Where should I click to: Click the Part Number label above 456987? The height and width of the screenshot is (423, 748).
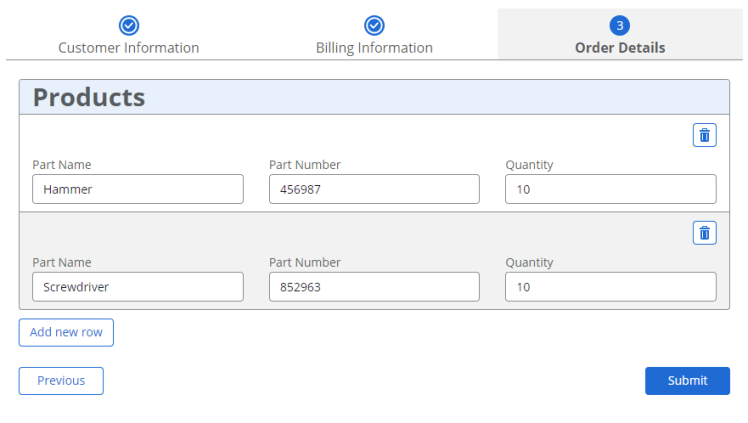tap(305, 165)
